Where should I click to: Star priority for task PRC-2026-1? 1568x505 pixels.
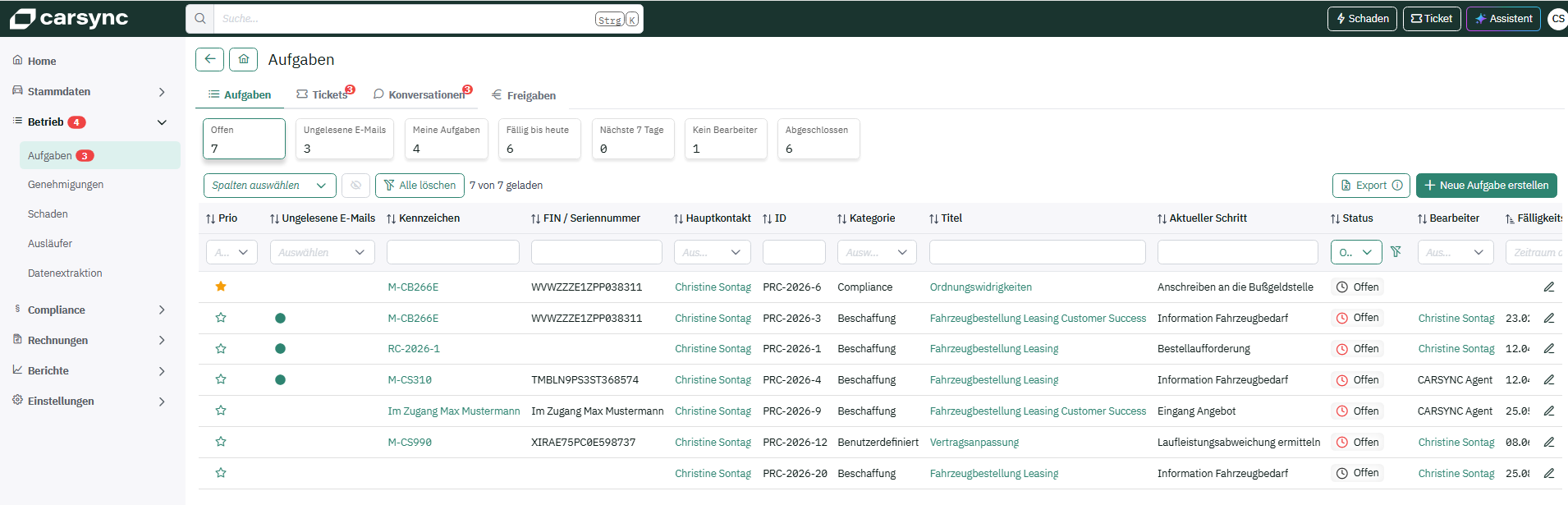[x=221, y=348]
